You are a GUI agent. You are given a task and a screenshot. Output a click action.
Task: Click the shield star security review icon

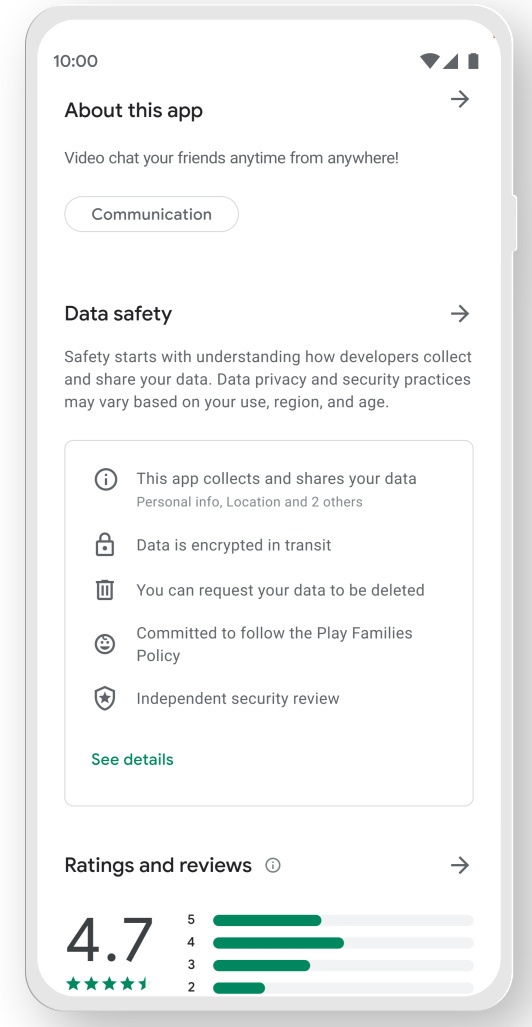[105, 699]
